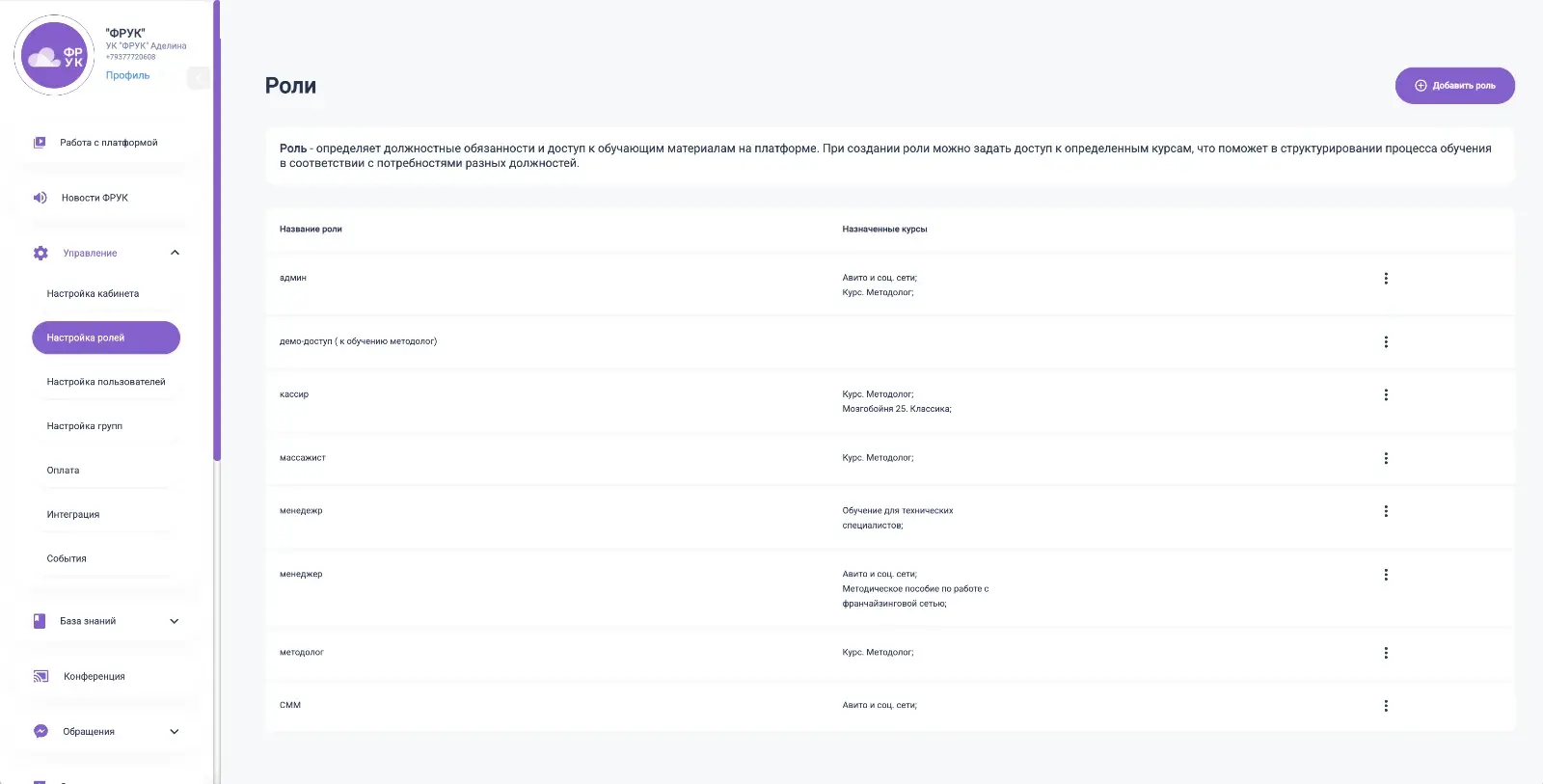Click the Добавить роль button
This screenshot has width=1543, height=784.
point(1454,86)
